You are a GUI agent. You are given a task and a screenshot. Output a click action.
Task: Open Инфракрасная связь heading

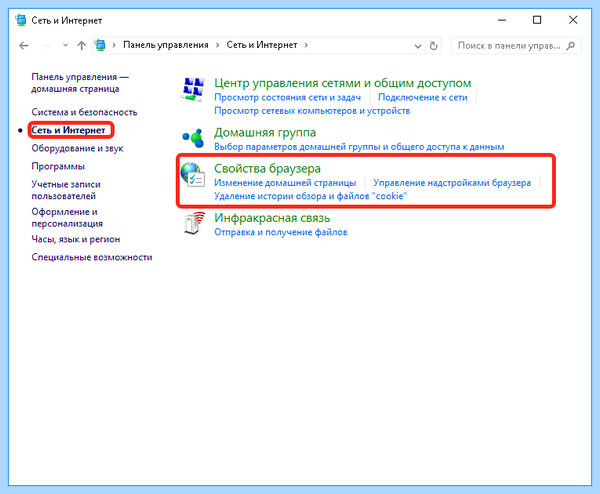[272, 218]
